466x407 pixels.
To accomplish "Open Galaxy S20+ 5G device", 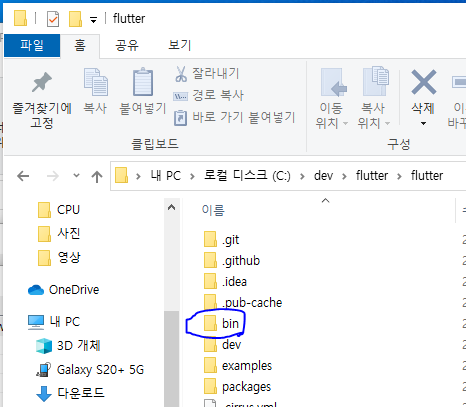I will (x=90, y=370).
